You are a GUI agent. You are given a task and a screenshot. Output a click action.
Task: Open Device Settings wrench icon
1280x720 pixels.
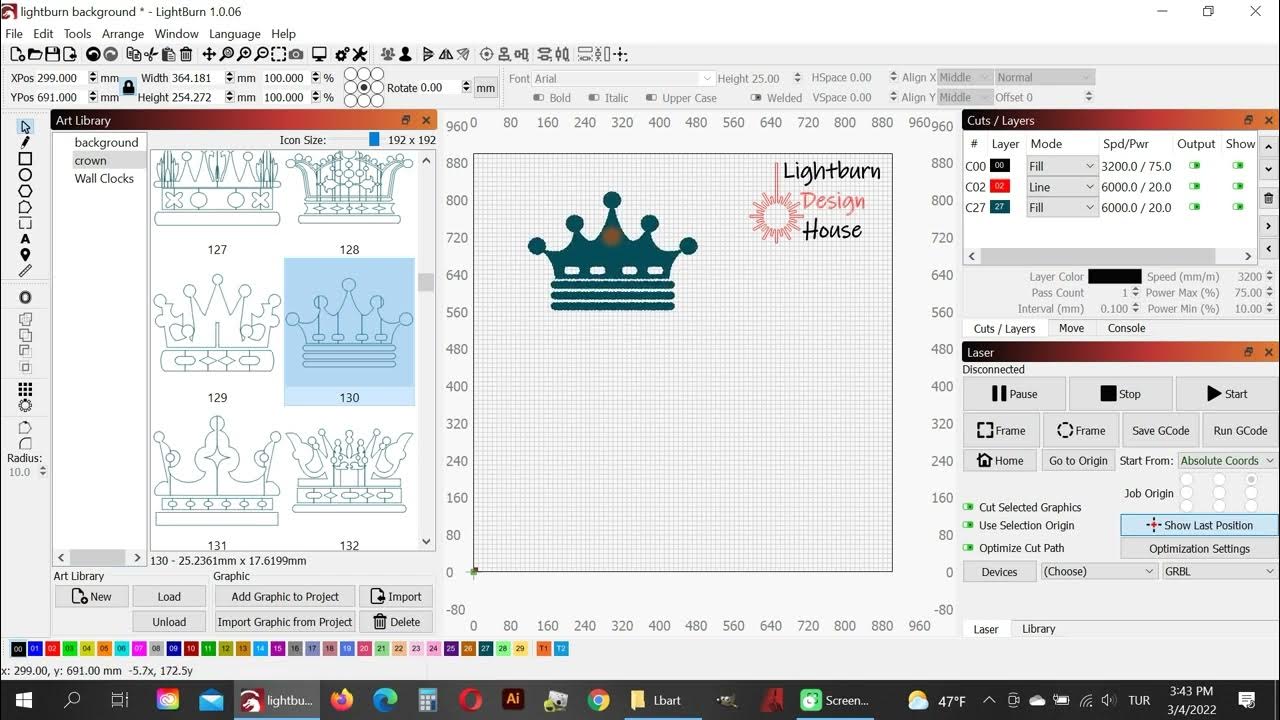click(x=360, y=54)
